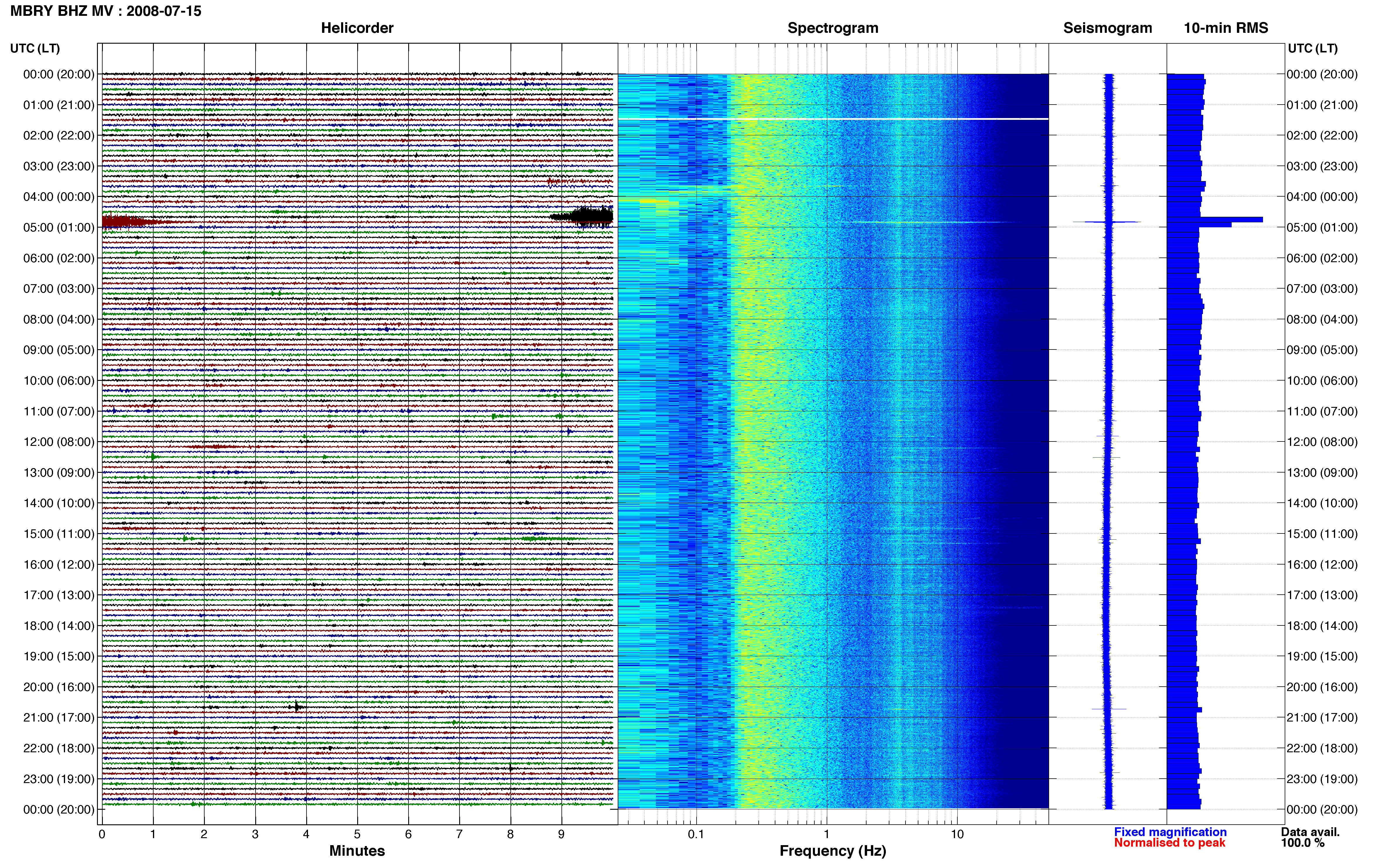Click the wide spike in the Seismogram near 05:00
This screenshot has width=1389, height=868.
click(x=1107, y=221)
